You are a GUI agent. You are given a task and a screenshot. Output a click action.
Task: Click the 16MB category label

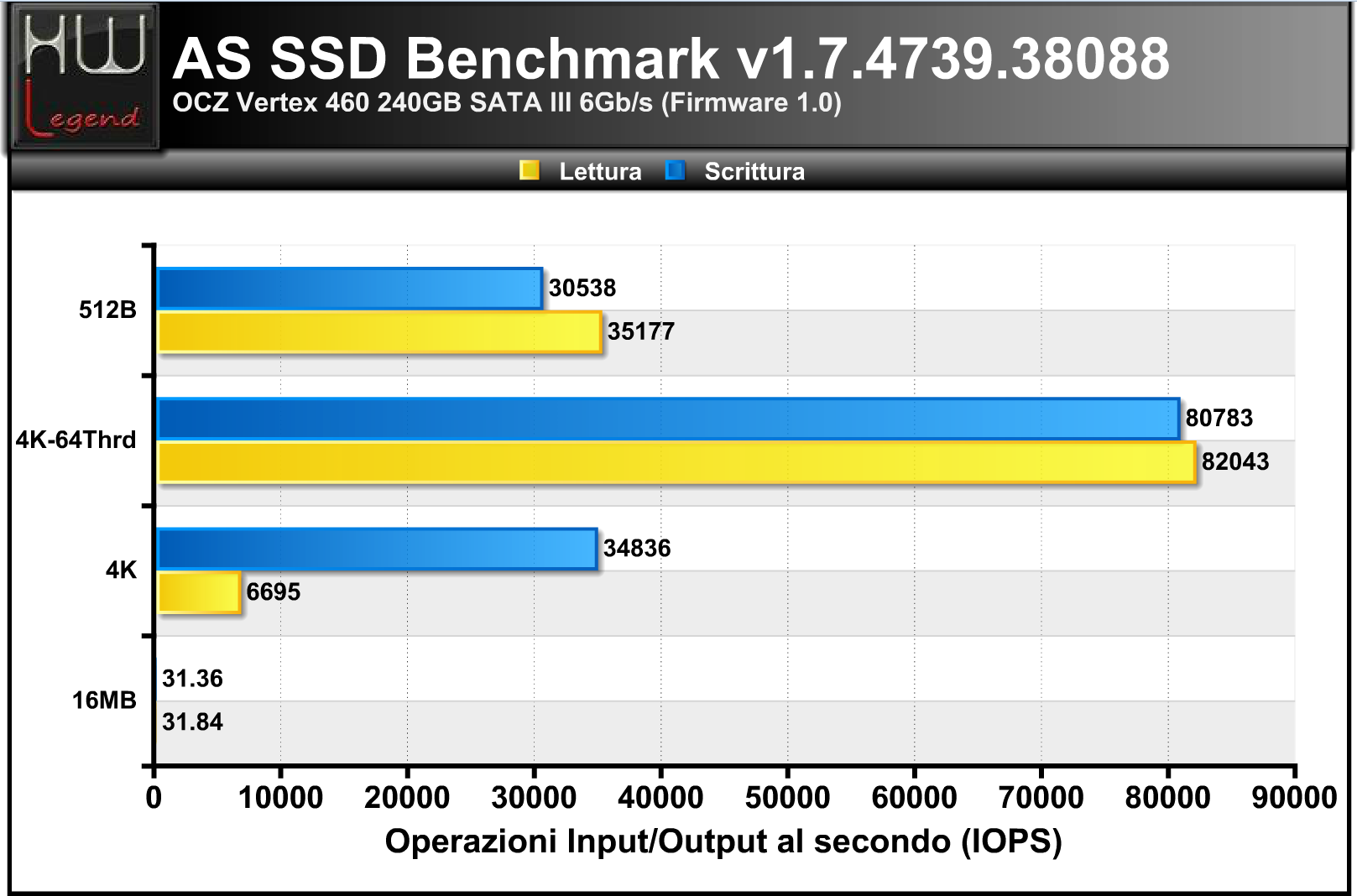104,700
